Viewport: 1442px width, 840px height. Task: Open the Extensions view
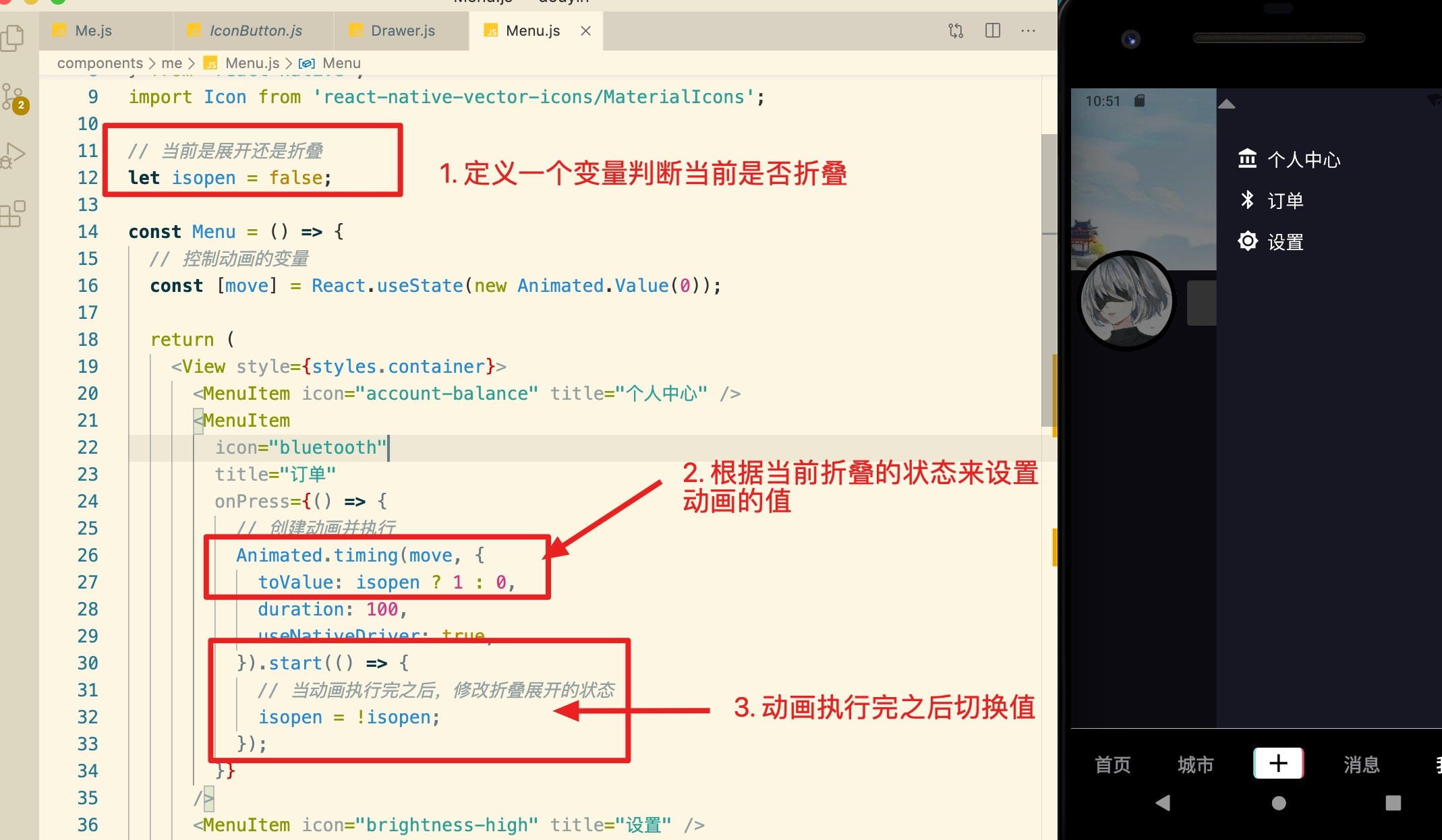coord(13,214)
